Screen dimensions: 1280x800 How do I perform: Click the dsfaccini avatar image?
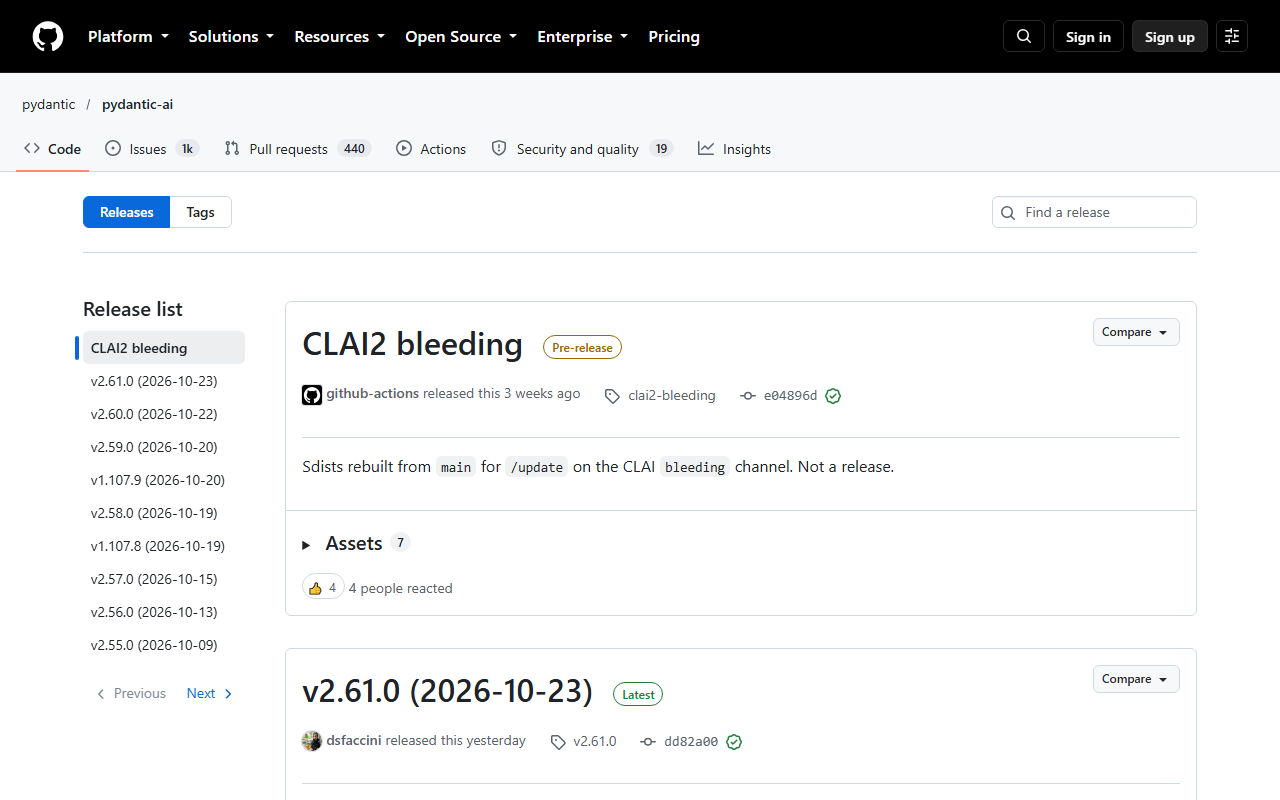312,741
